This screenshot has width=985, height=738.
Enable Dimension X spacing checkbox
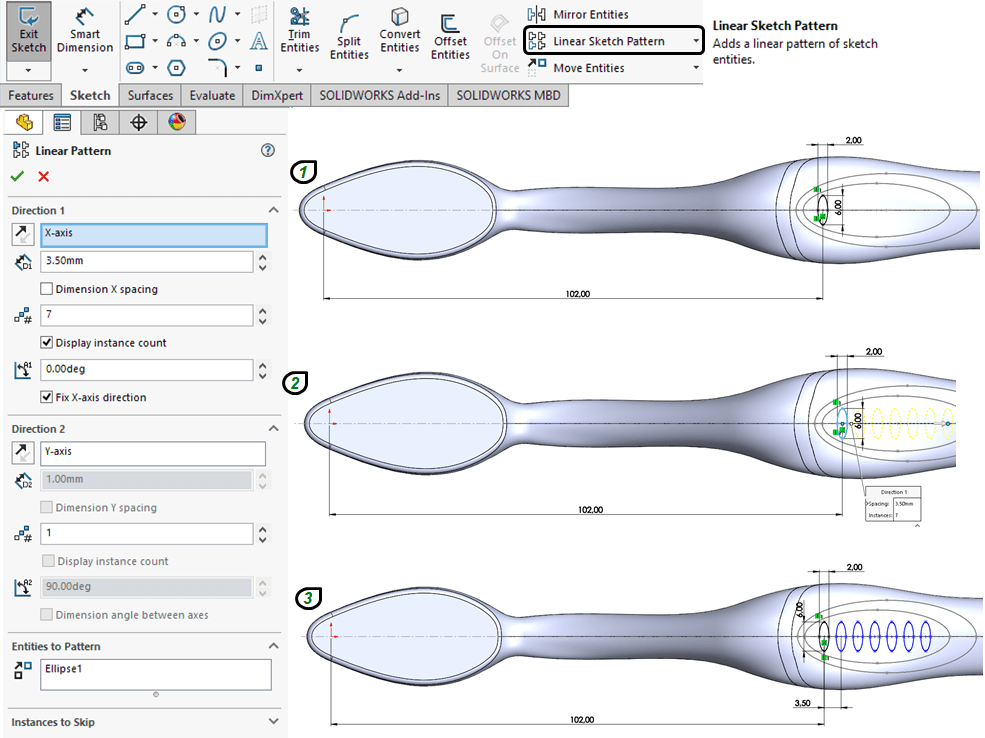tap(47, 289)
